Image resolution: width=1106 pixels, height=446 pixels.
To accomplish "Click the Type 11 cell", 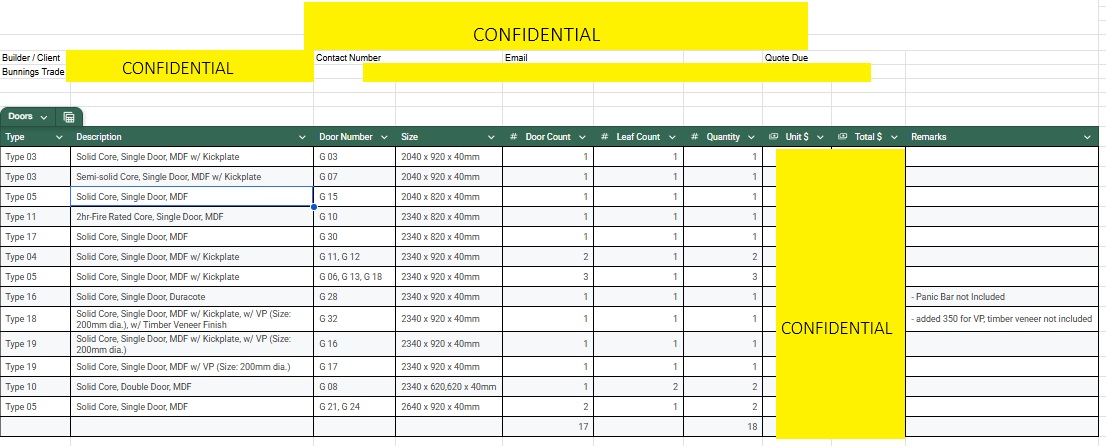I will (x=35, y=217).
